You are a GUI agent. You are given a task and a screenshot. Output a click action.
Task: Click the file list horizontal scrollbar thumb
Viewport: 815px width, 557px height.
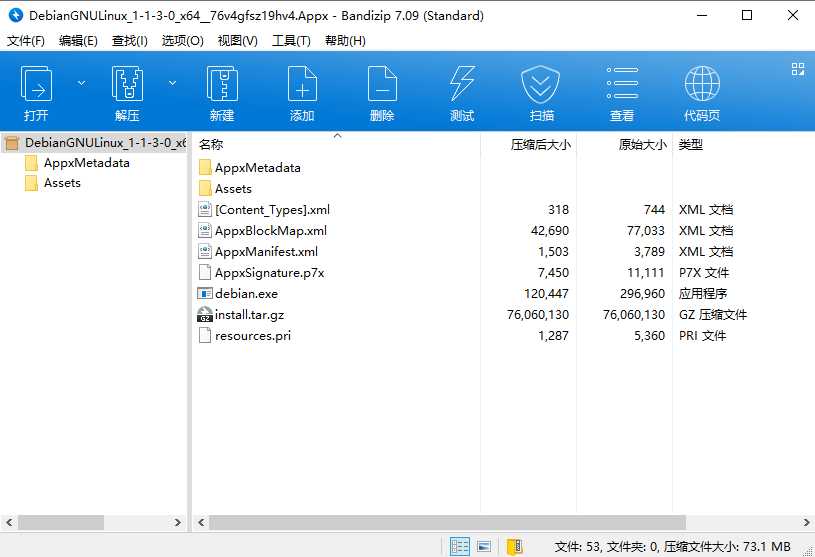tap(448, 522)
